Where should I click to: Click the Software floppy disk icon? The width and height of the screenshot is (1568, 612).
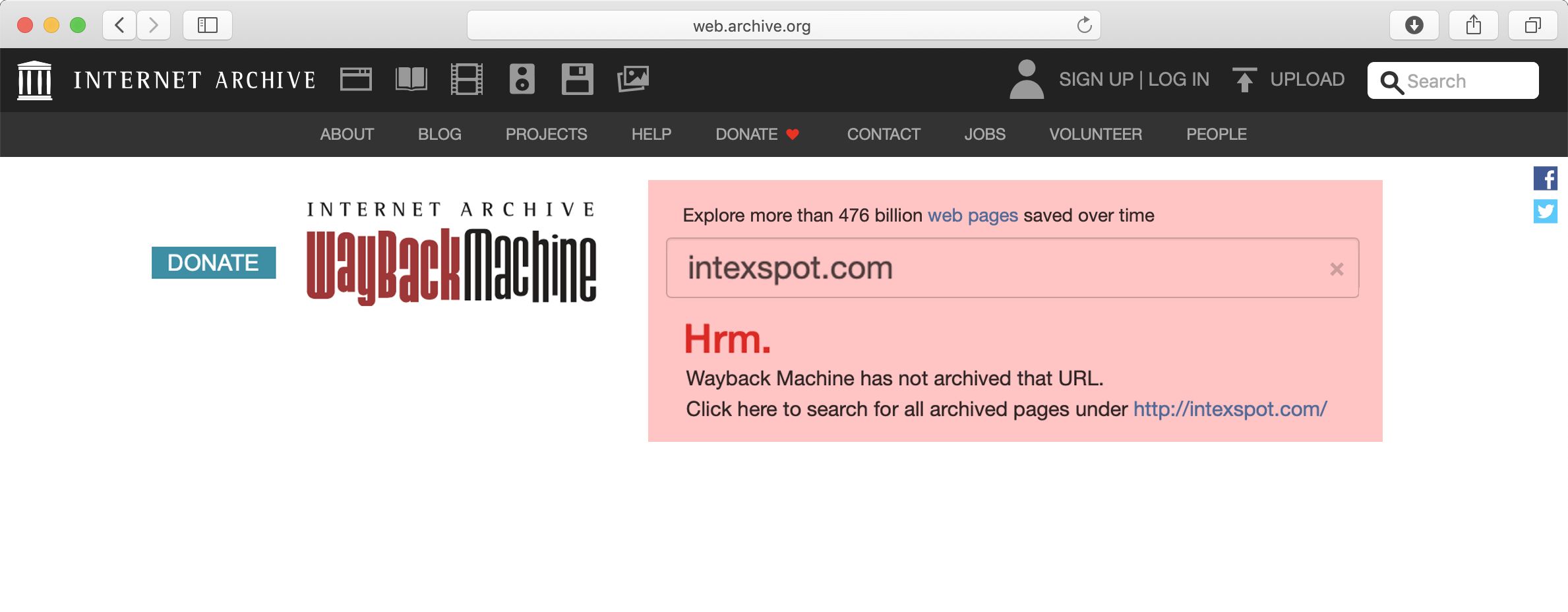pyautogui.click(x=577, y=80)
